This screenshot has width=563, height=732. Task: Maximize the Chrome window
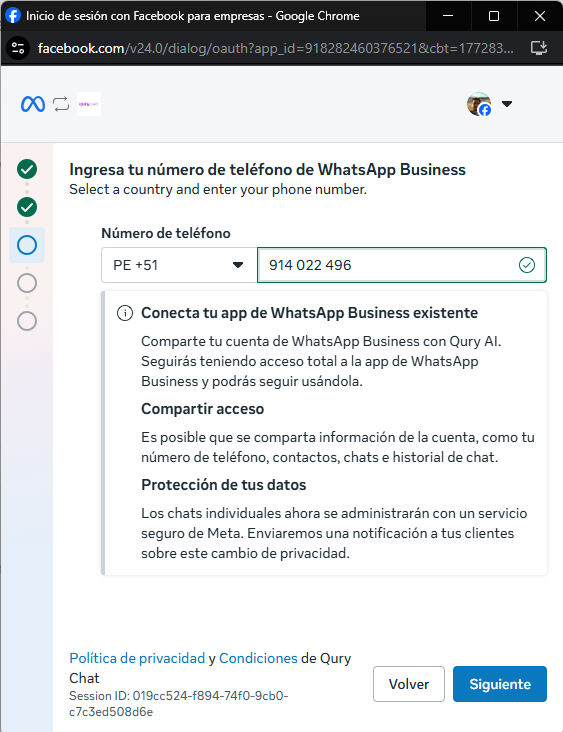494,16
